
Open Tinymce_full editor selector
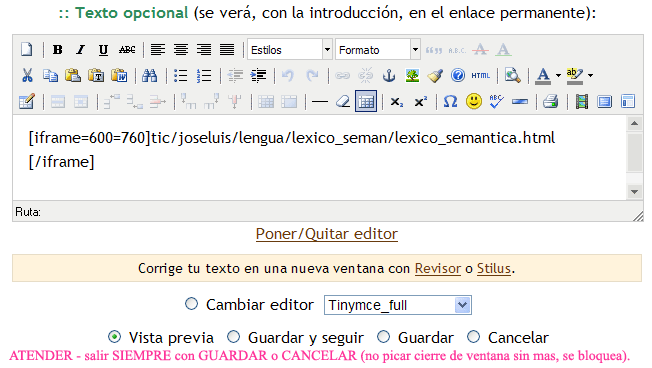[x=398, y=305]
